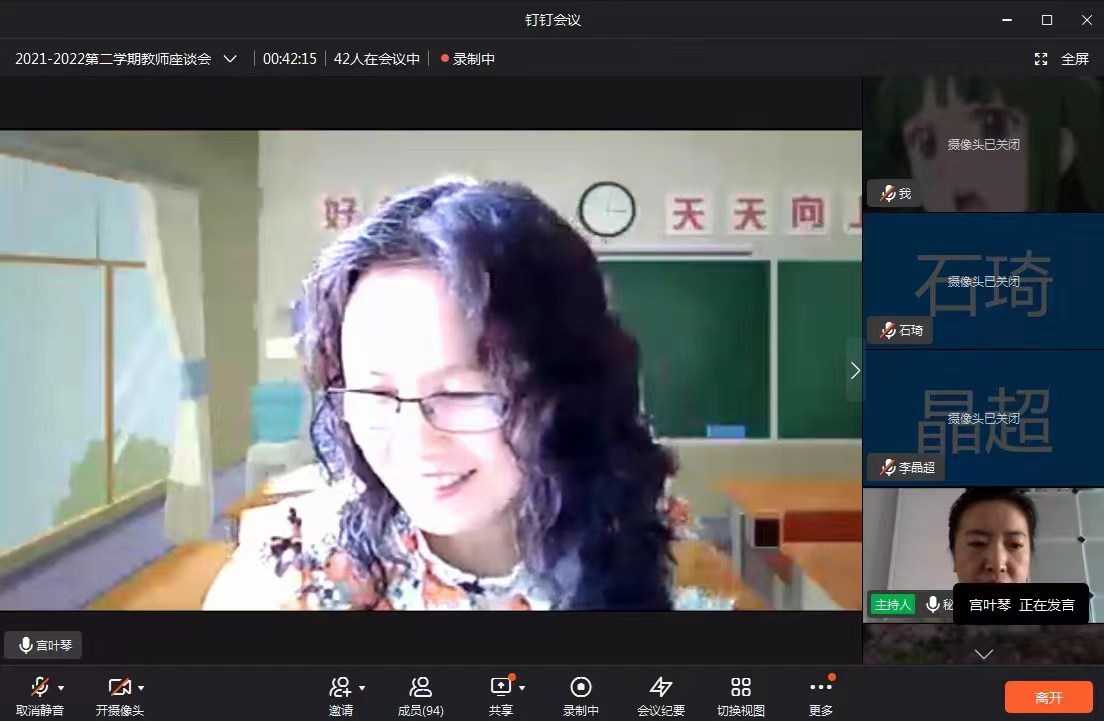Click the 共享 screen share icon
Screen dimensions: 1104x721
coord(500,687)
